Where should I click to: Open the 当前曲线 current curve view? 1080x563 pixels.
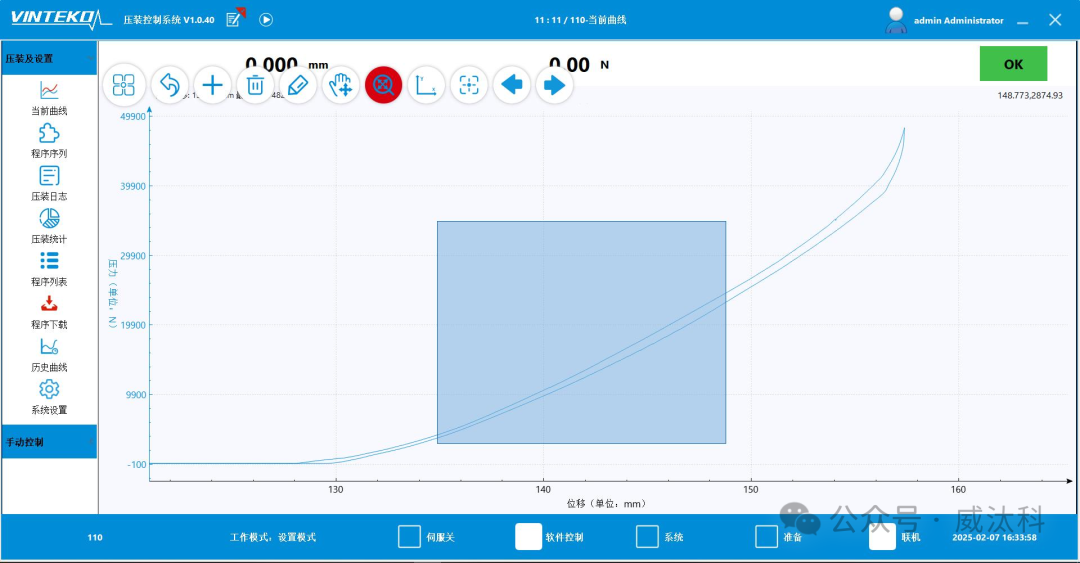pyautogui.click(x=49, y=98)
